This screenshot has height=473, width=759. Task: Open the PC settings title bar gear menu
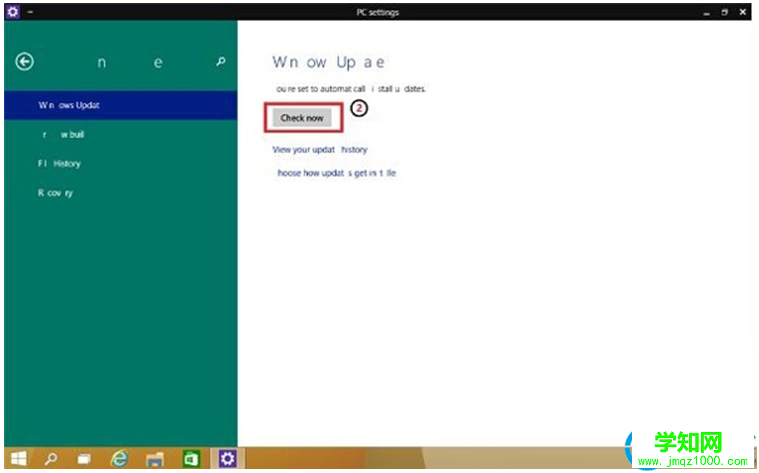(x=13, y=12)
